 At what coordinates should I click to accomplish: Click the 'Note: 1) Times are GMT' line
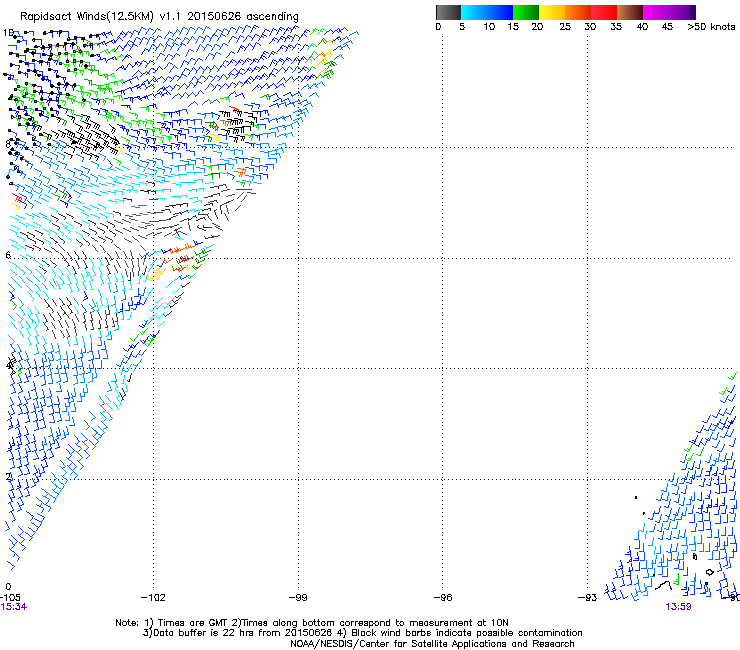pyautogui.click(x=312, y=623)
